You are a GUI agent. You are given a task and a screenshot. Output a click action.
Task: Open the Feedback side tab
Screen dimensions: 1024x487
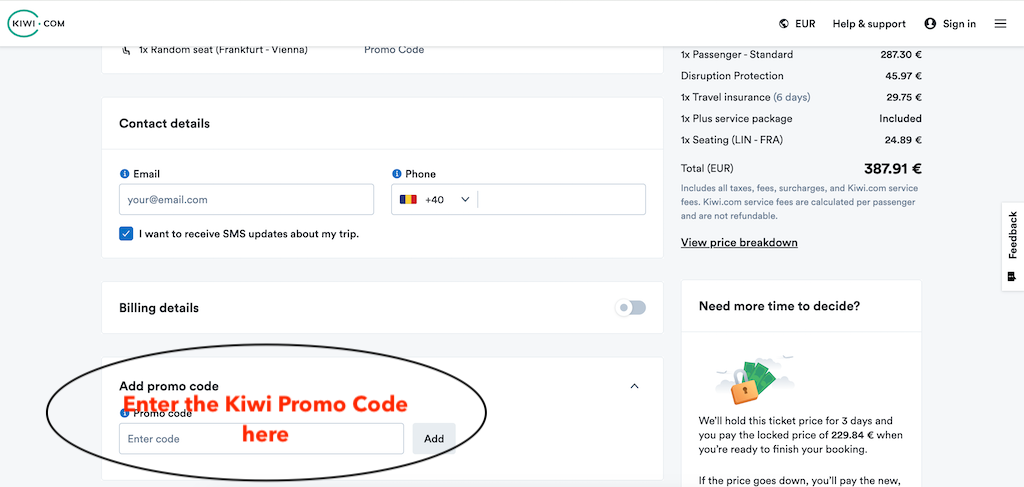1012,246
